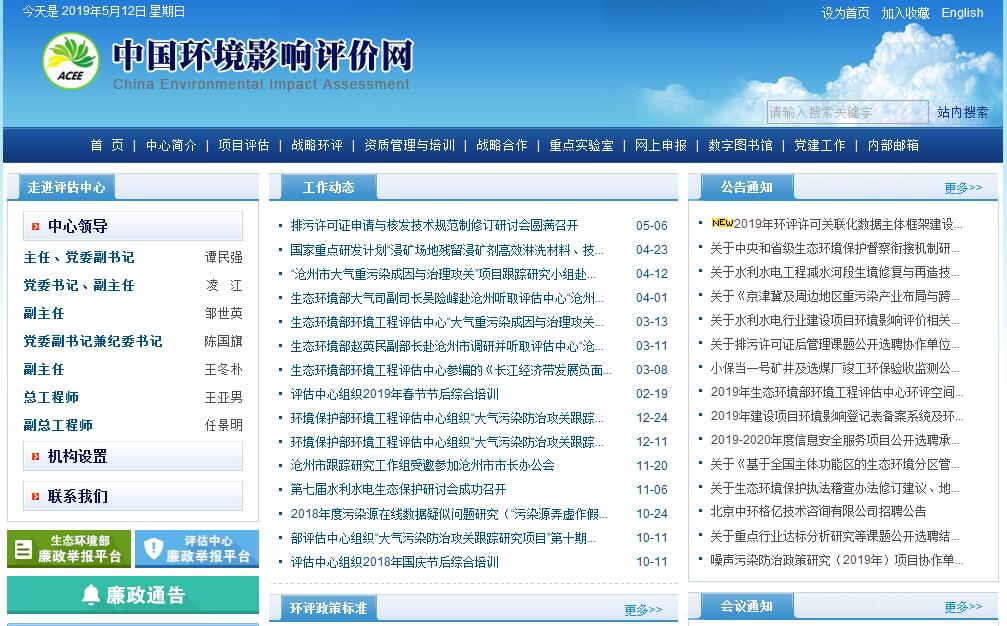
Task: Open the 排污许可证申请与核发技术规范 news article
Action: (x=434, y=226)
